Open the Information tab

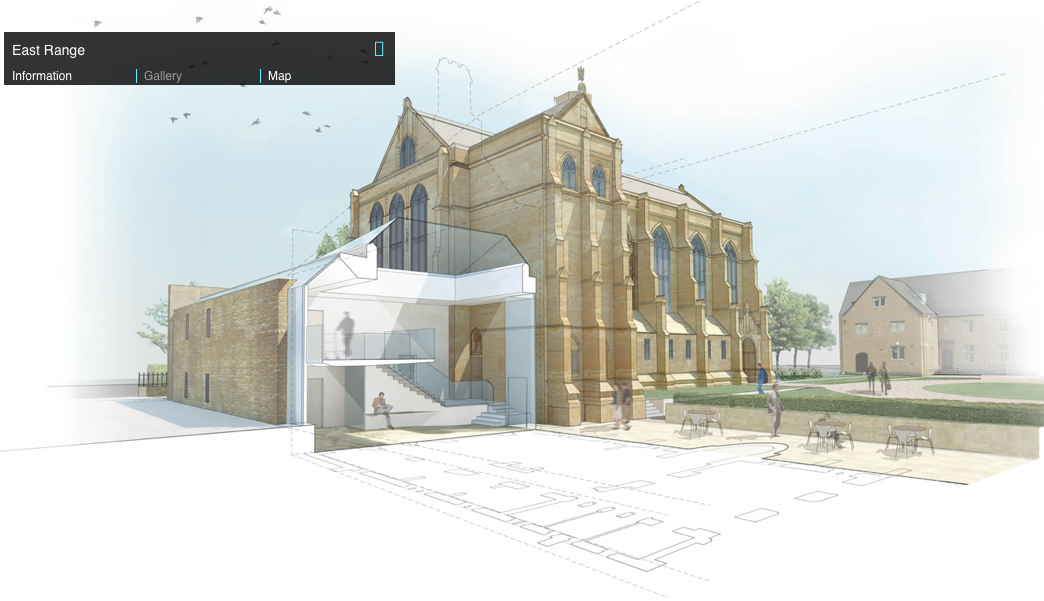[42, 76]
